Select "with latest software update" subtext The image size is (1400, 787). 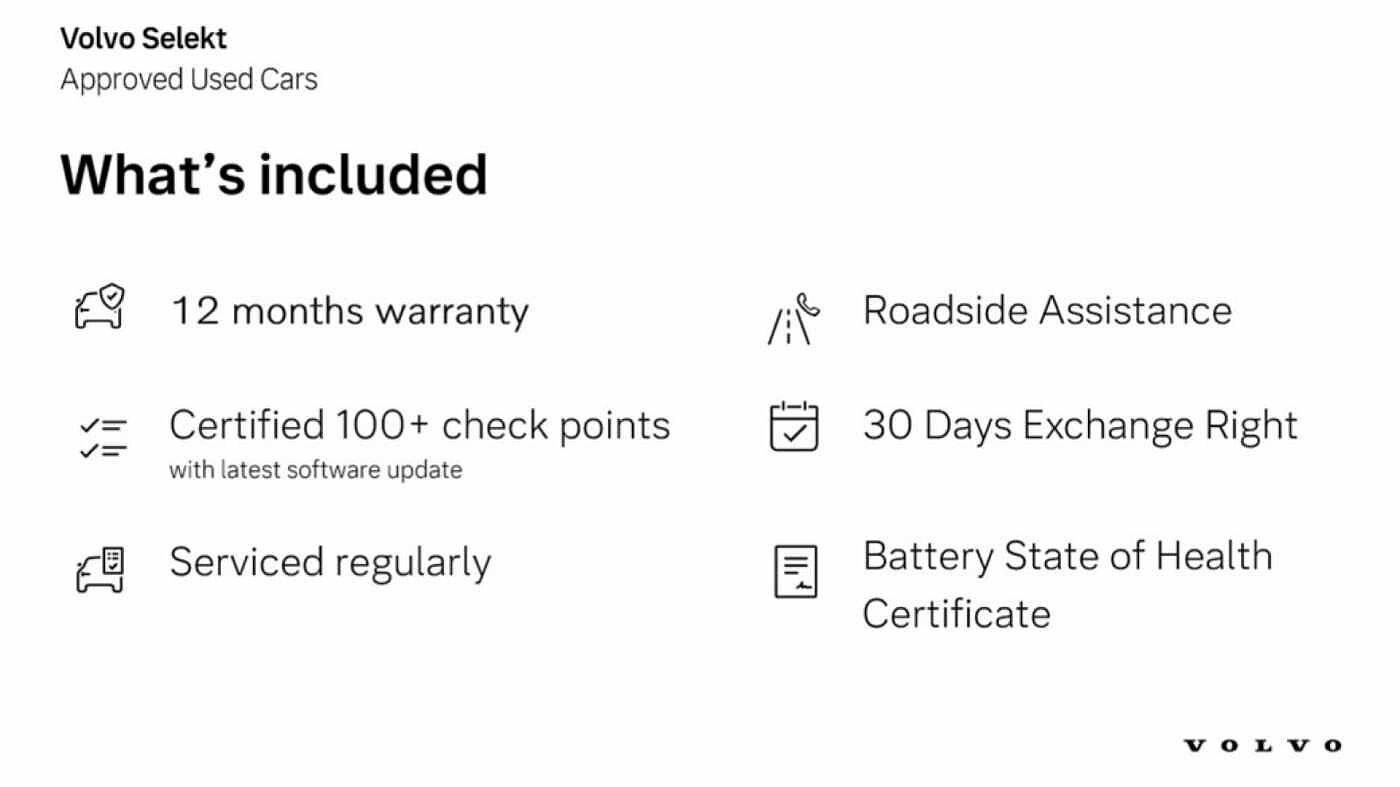(315, 470)
